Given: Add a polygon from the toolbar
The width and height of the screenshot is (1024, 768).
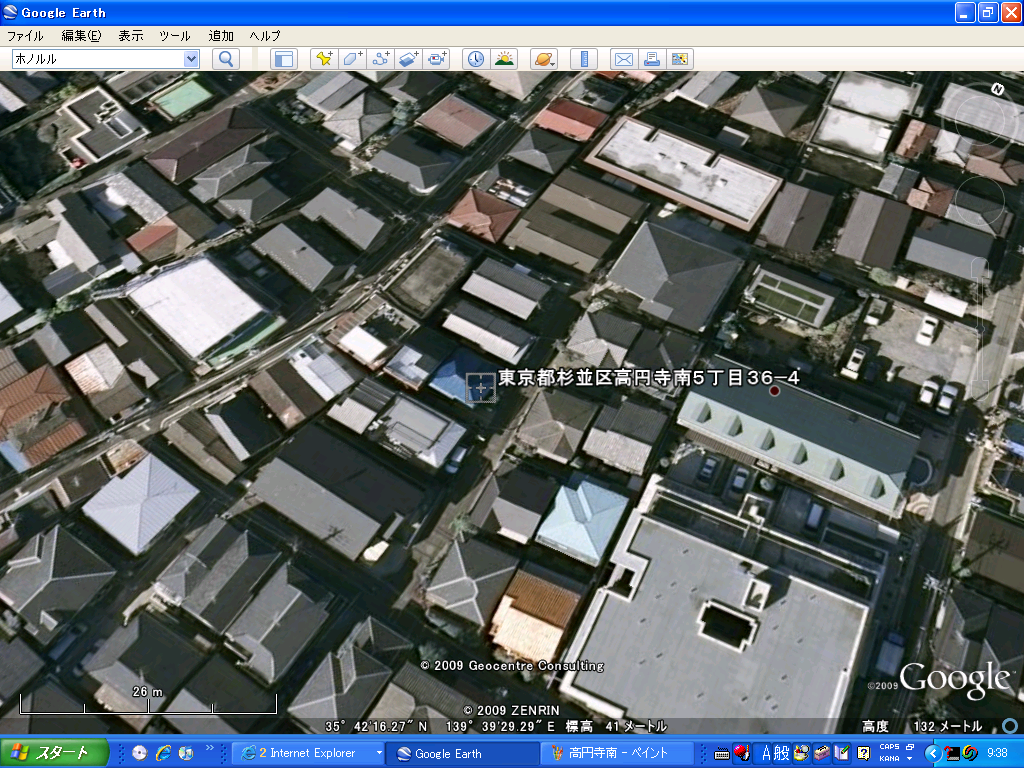Looking at the screenshot, I should coord(352,59).
